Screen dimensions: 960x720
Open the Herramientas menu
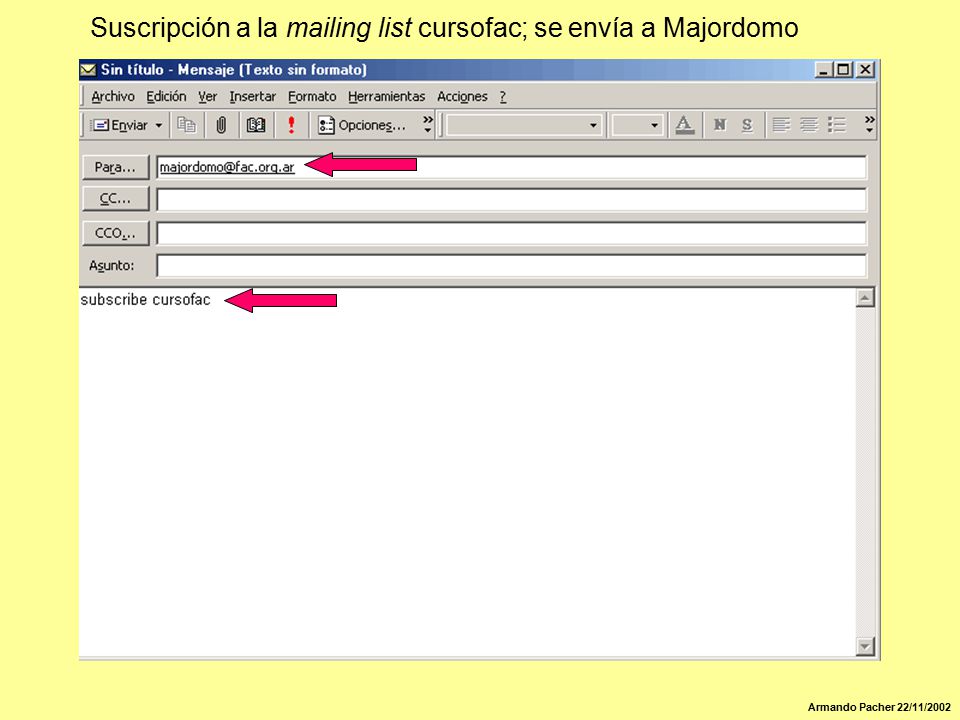click(386, 97)
